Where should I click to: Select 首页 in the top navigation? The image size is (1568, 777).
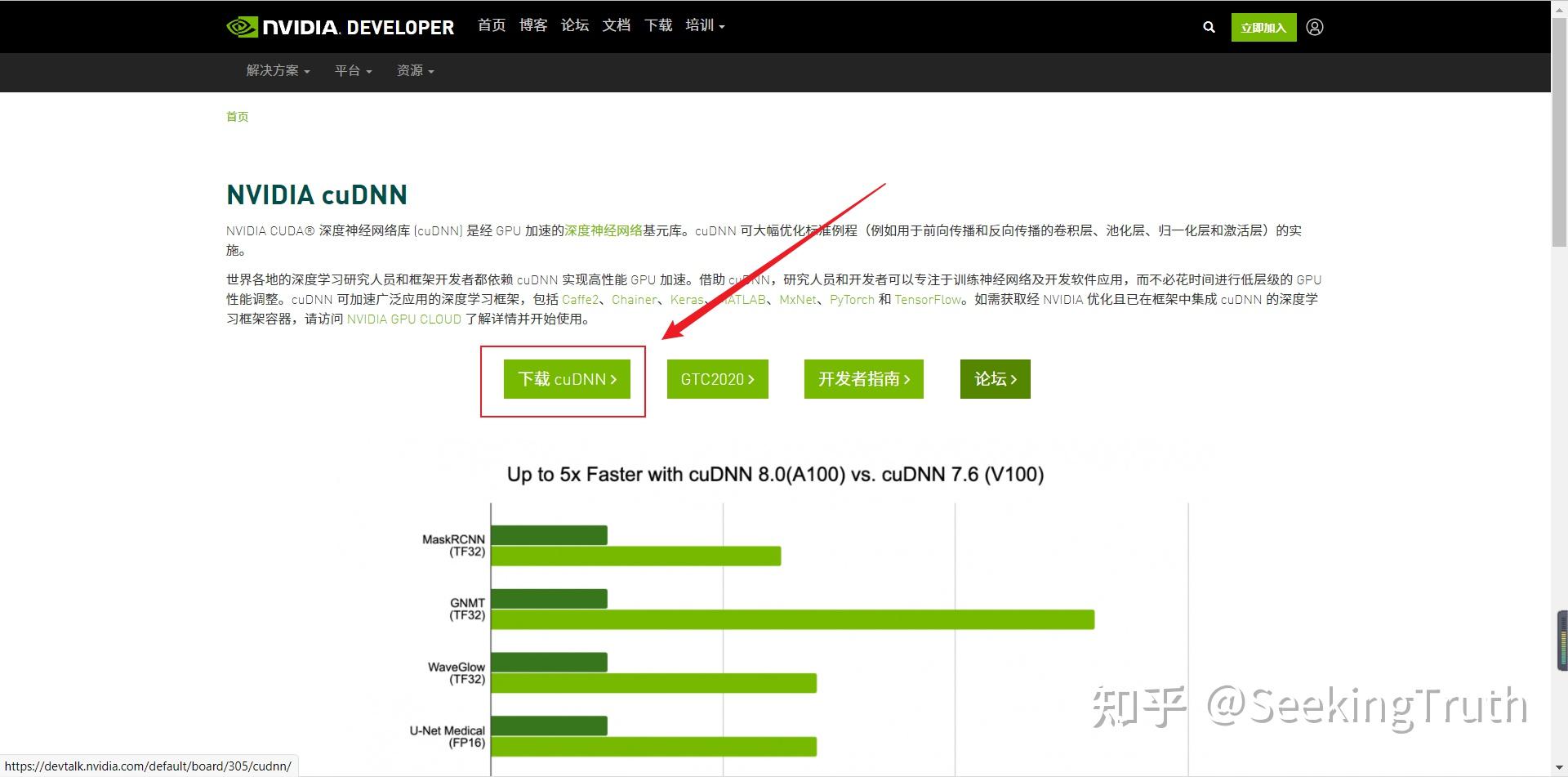pos(491,25)
